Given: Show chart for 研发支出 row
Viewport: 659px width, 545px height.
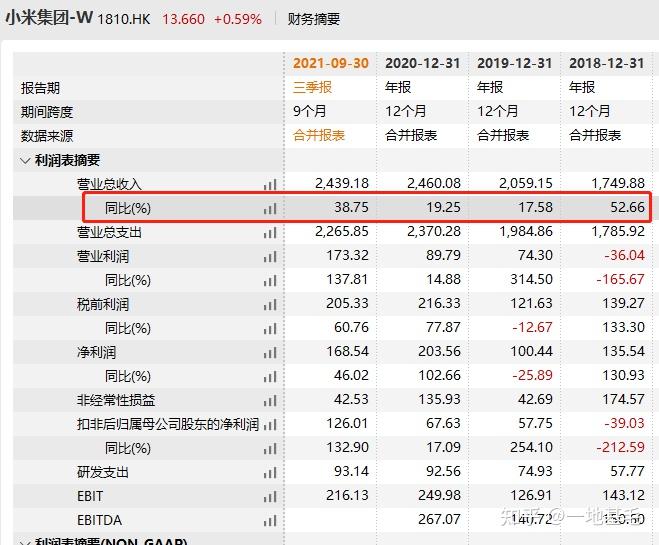Looking at the screenshot, I should point(270,472).
